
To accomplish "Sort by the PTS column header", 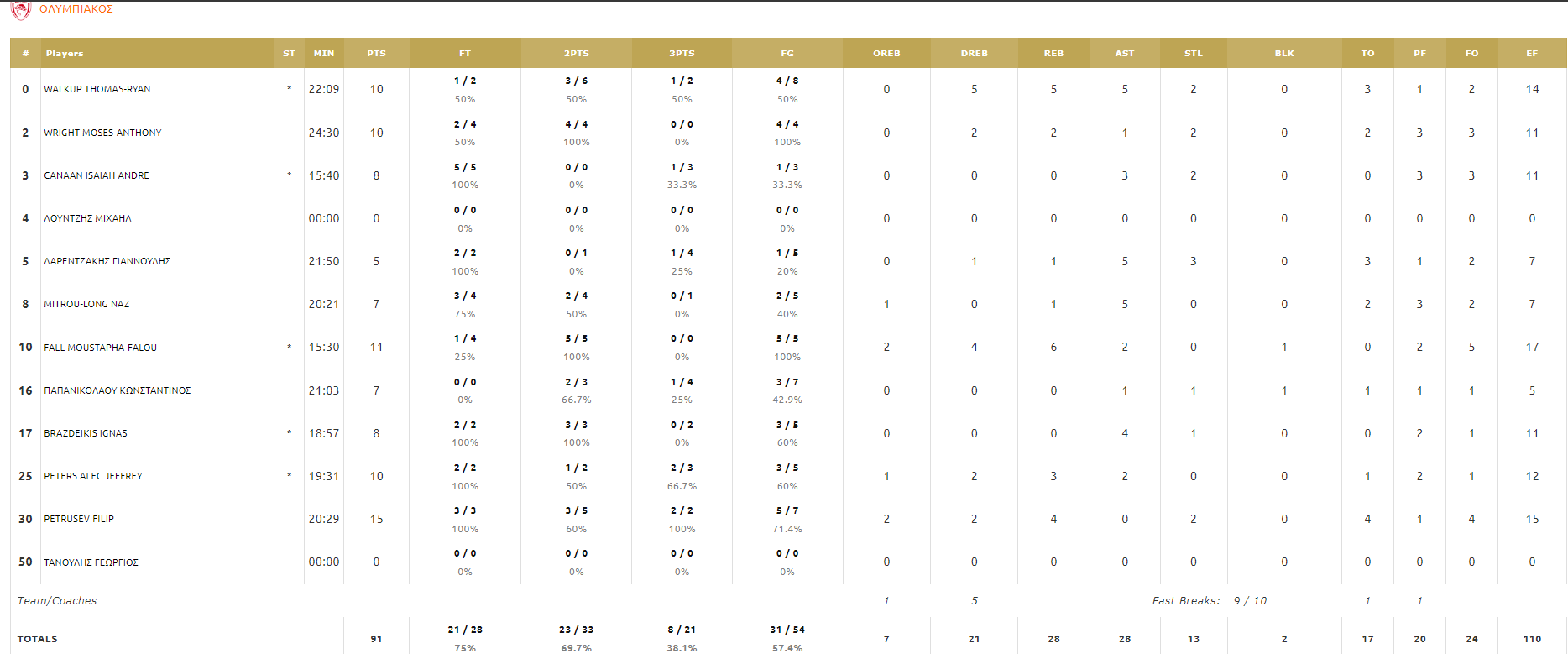I will coord(376,53).
